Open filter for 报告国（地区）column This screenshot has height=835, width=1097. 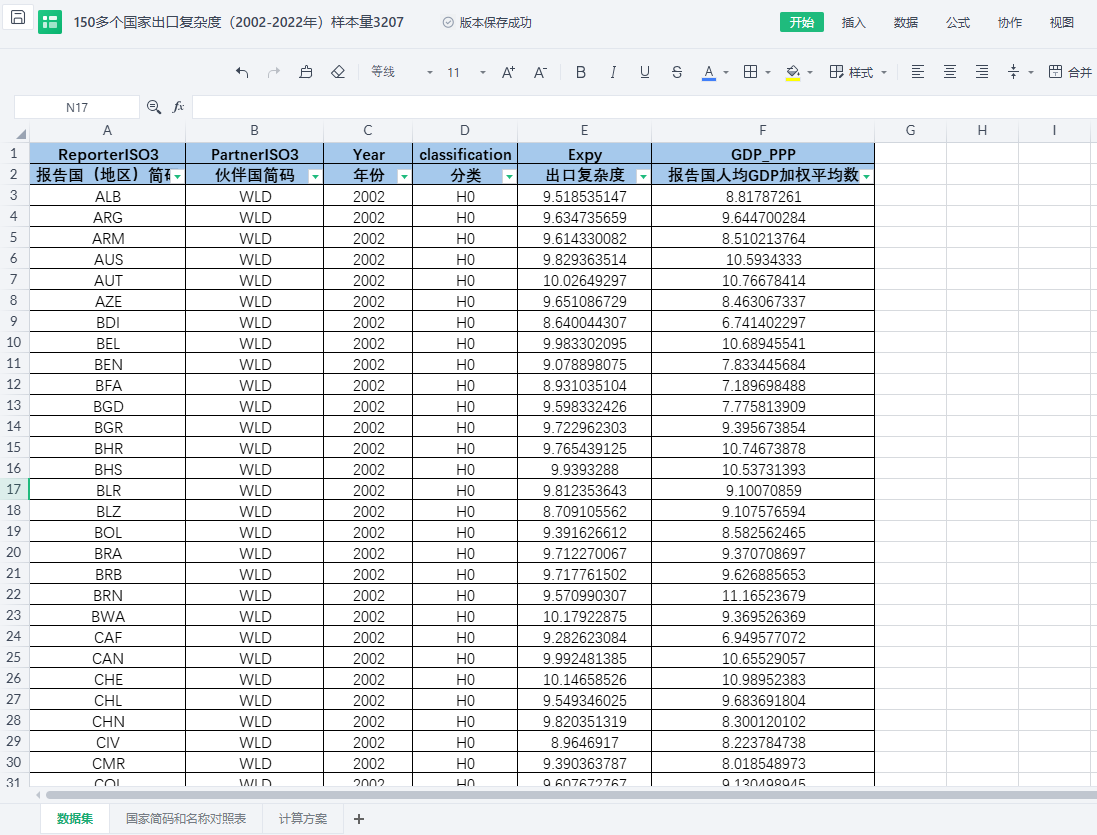point(178,176)
